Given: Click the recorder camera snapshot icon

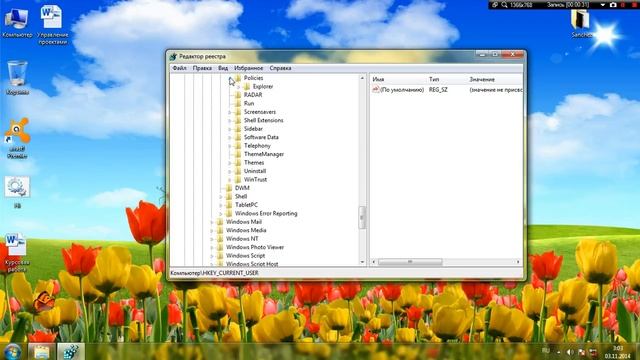Looking at the screenshot, I should pos(613,5).
